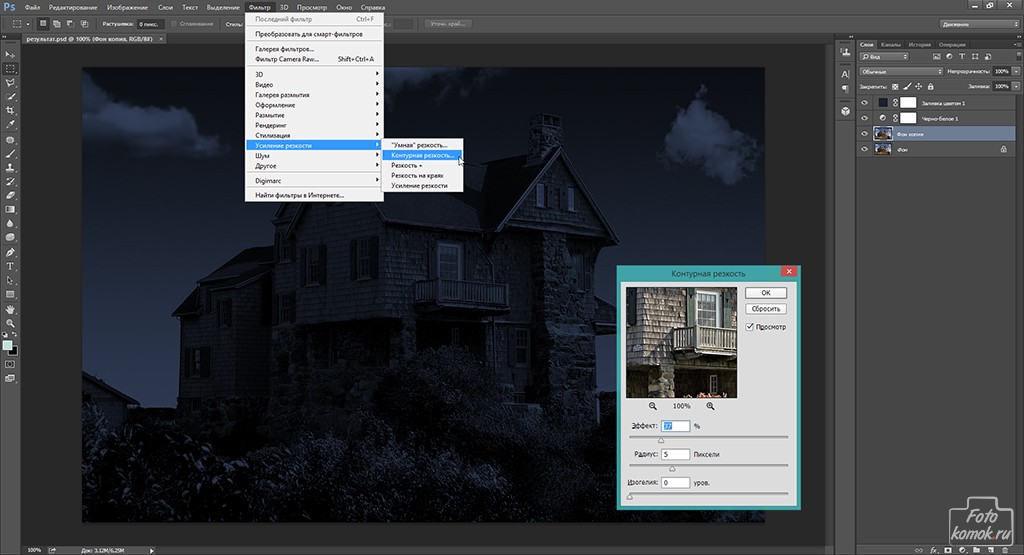Toggle lock position of layer
This screenshot has height=555, width=1024.
click(x=919, y=86)
